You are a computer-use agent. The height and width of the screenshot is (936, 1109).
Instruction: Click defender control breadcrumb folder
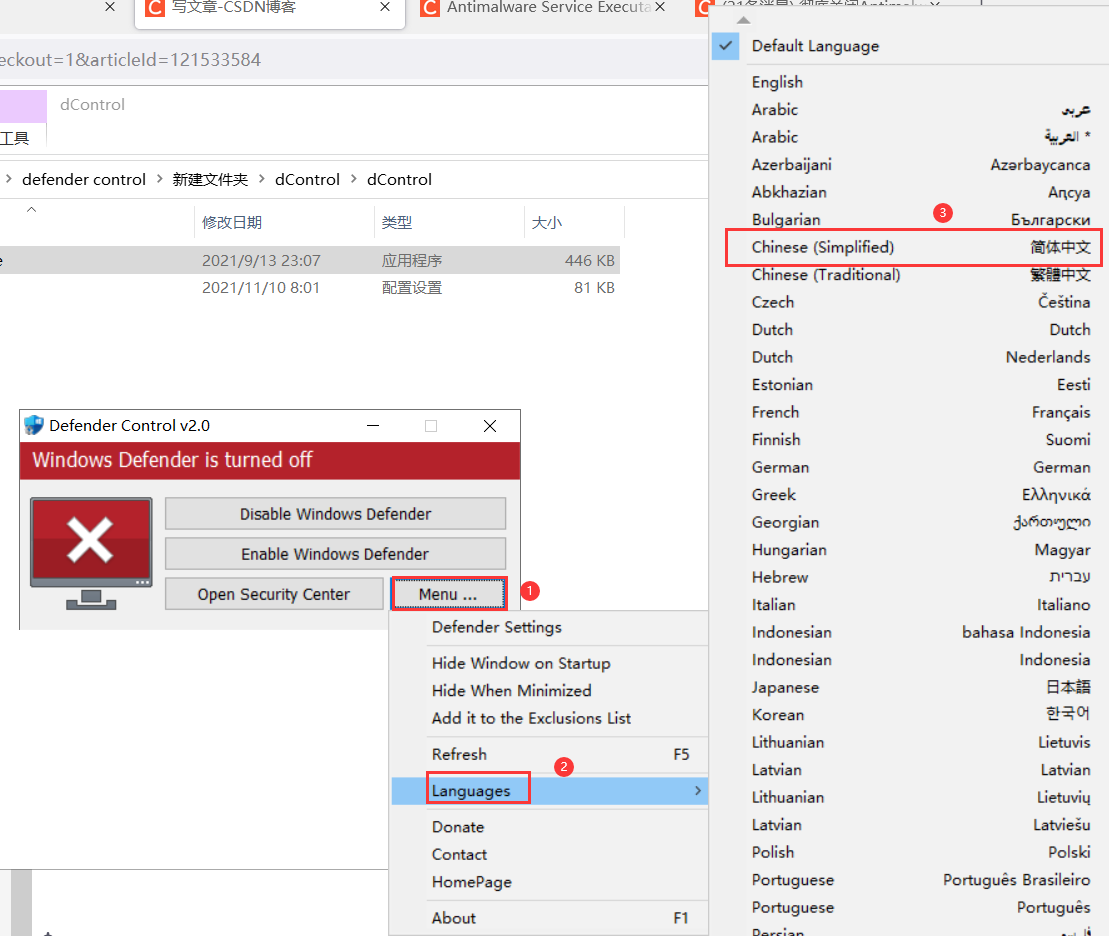[83, 180]
